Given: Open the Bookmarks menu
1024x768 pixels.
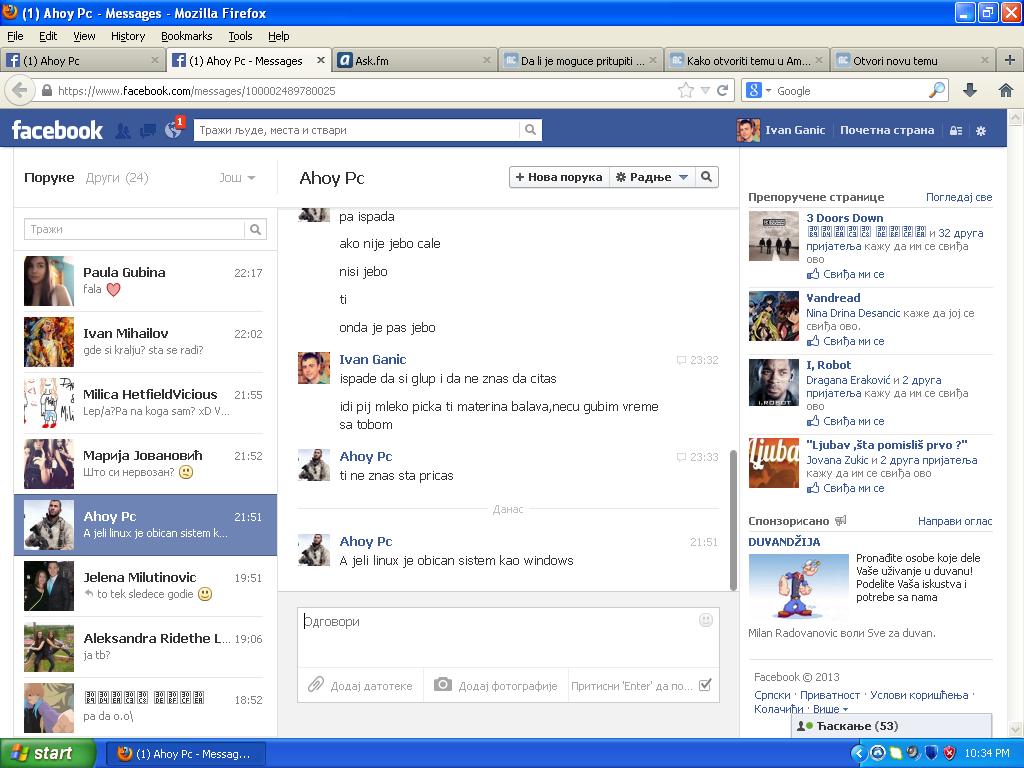Looking at the screenshot, I should point(187,36).
